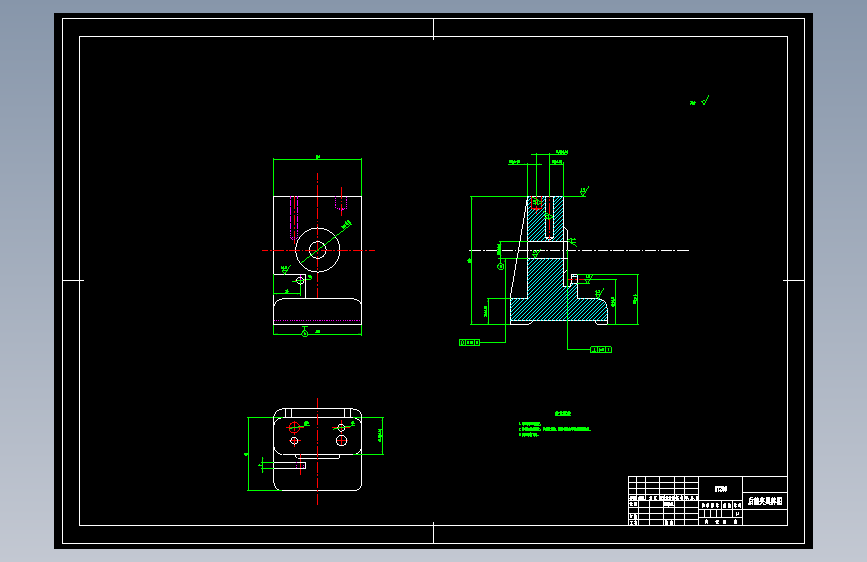The width and height of the screenshot is (867, 562).
Task: Pick the small center bore circle in front view
Action: tap(317, 250)
